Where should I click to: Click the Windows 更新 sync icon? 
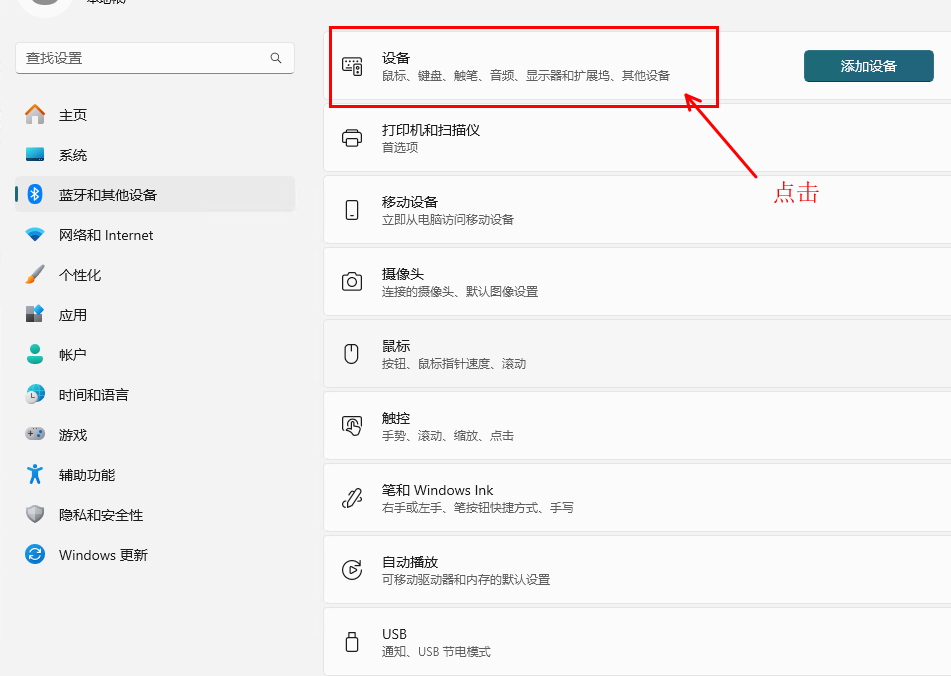click(x=35, y=555)
